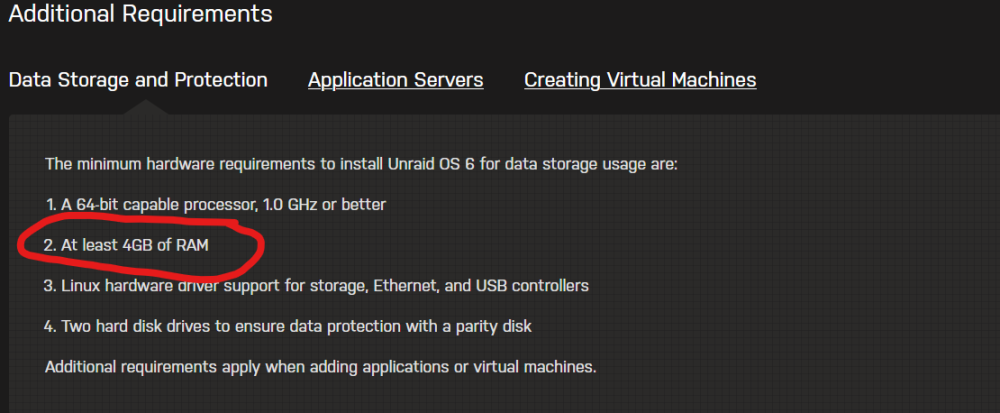The height and width of the screenshot is (413, 1000).
Task: Click the active tab's triangle pointer
Action: 146,108
